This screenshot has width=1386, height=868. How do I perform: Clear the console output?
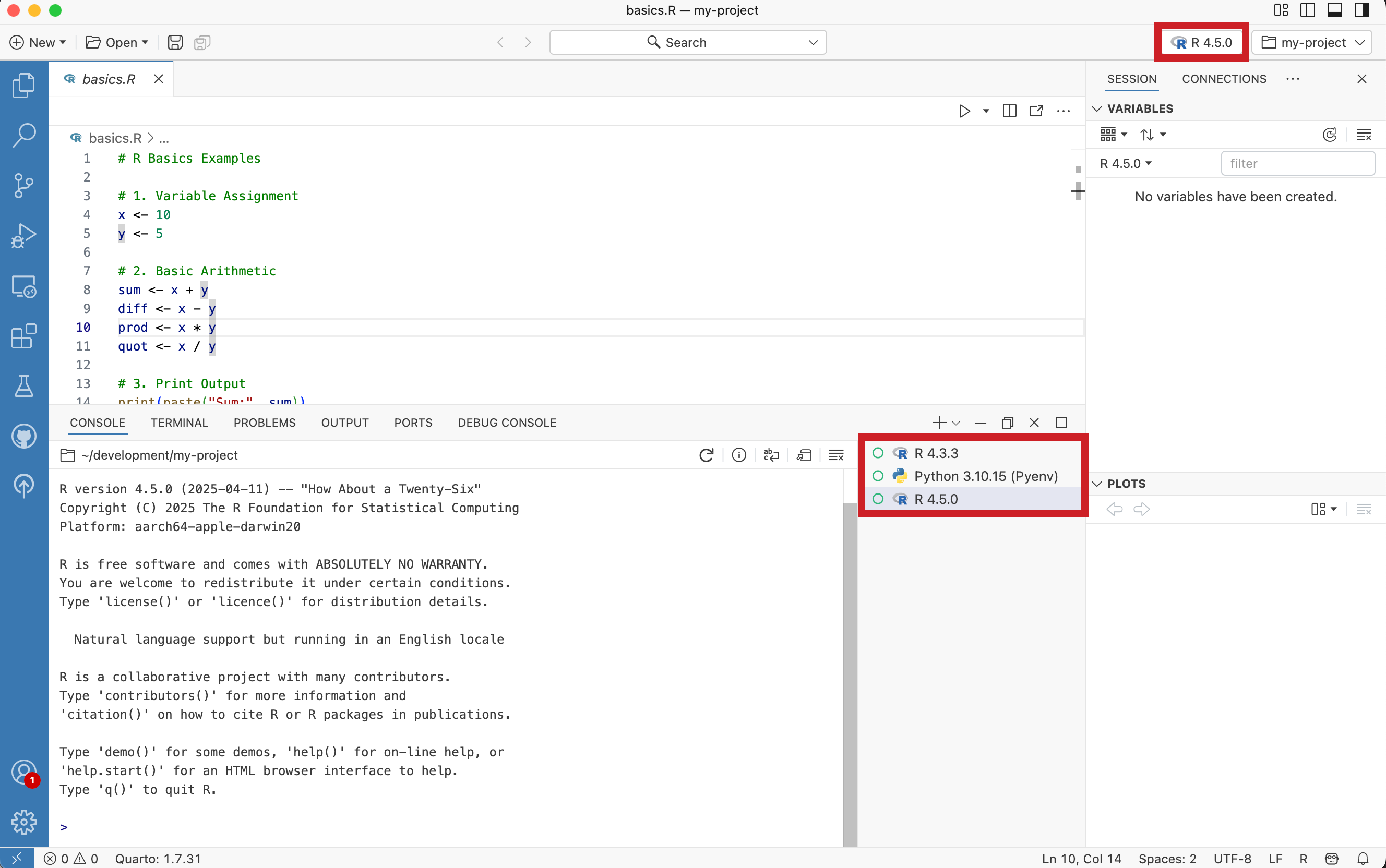coord(836,455)
